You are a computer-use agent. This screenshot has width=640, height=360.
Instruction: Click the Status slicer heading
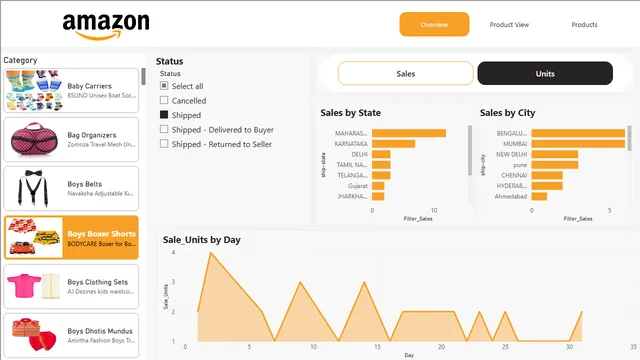tap(169, 61)
